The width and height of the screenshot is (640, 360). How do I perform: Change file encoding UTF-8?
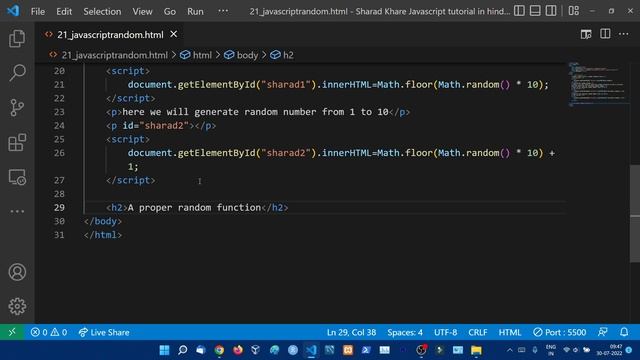[x=445, y=332]
